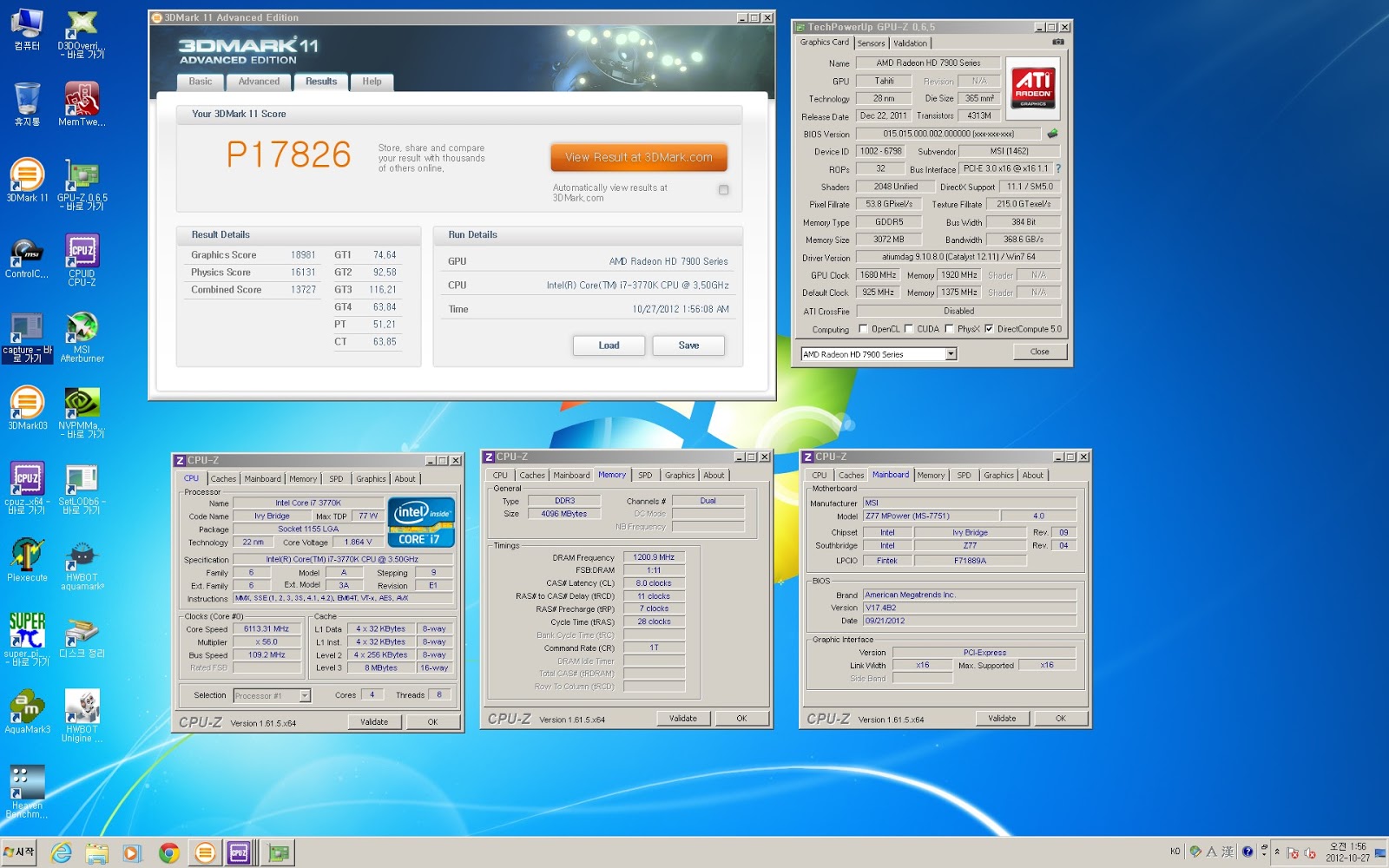This screenshot has height=868, width=1389.
Task: Click the DRAM Frequency value 1200.9 MHz
Action: (654, 557)
